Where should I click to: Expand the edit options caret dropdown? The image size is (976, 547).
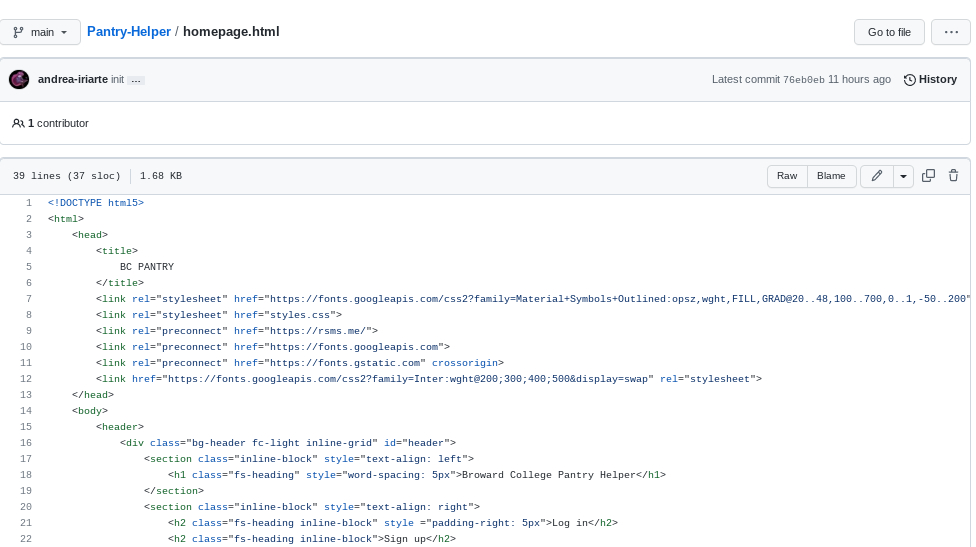[x=904, y=176]
